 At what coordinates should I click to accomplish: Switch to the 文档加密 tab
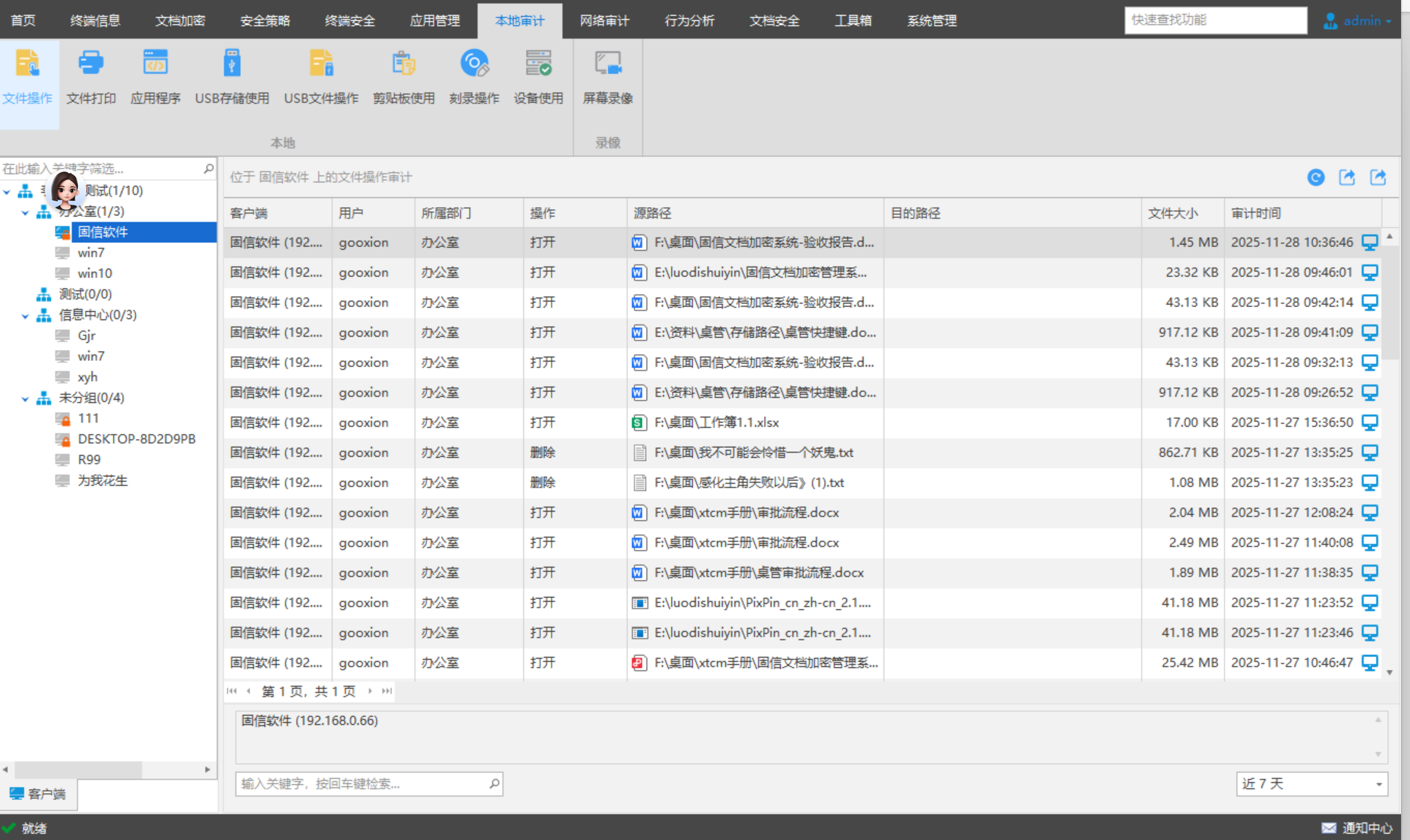tap(180, 21)
